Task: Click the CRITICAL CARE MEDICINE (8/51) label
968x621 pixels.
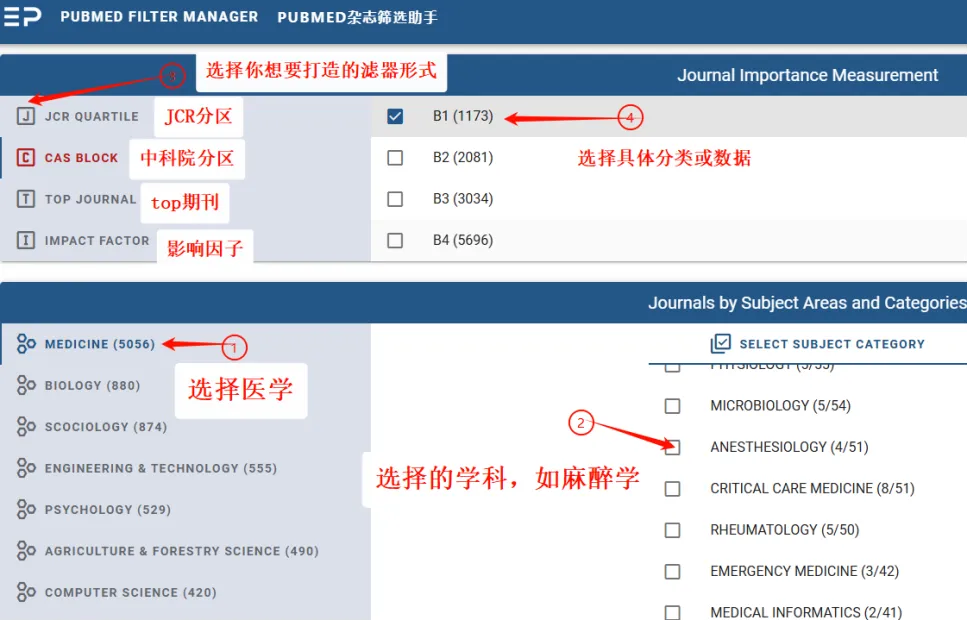Action: click(x=812, y=488)
